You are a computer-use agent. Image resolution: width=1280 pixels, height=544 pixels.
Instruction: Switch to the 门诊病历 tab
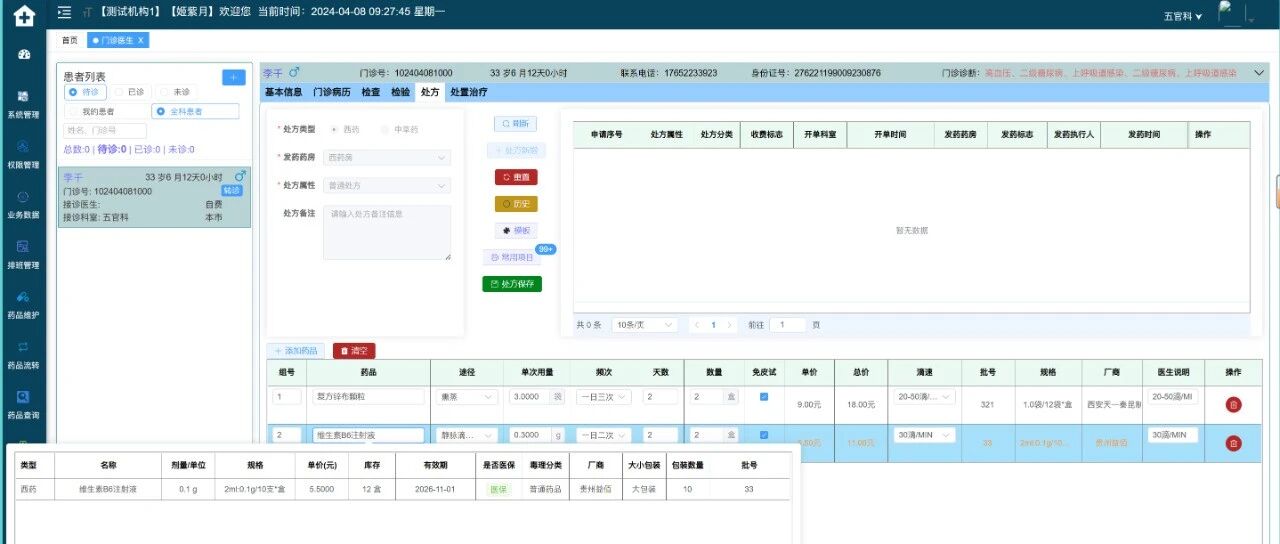tap(331, 92)
